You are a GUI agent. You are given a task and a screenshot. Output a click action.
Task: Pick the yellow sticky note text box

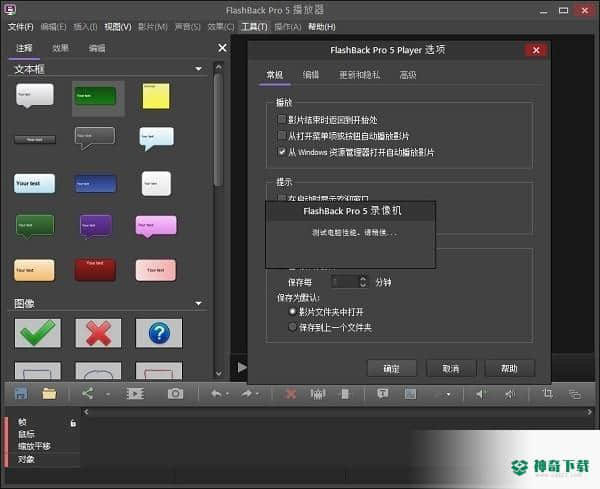tap(156, 96)
